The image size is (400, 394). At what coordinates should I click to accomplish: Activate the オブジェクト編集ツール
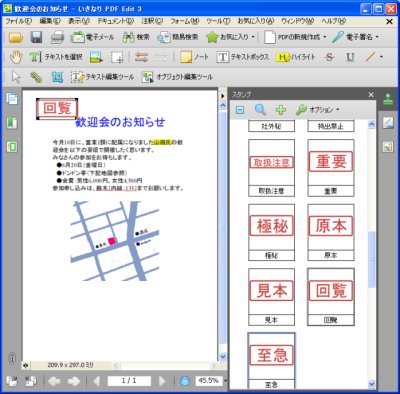click(177, 77)
